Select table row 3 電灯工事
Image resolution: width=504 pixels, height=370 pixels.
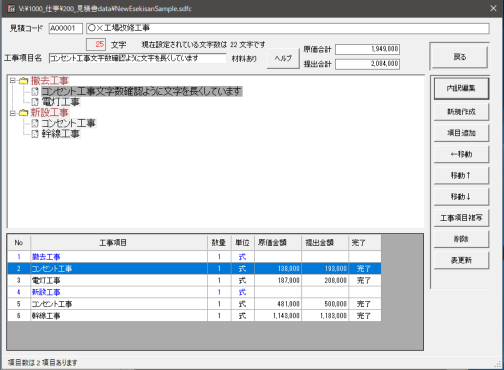pos(194,280)
